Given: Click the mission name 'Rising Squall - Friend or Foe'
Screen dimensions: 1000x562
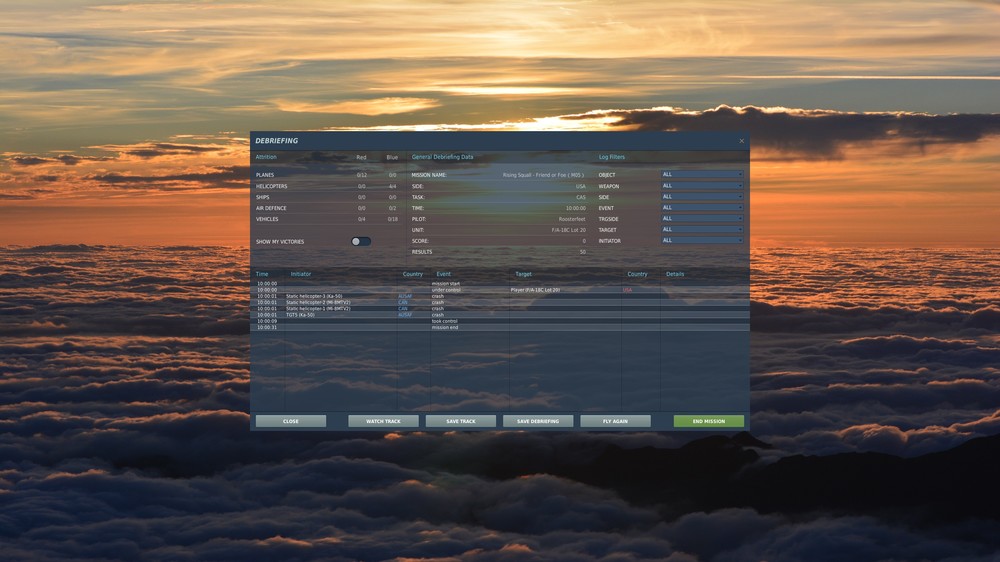Looking at the screenshot, I should click(x=543, y=175).
